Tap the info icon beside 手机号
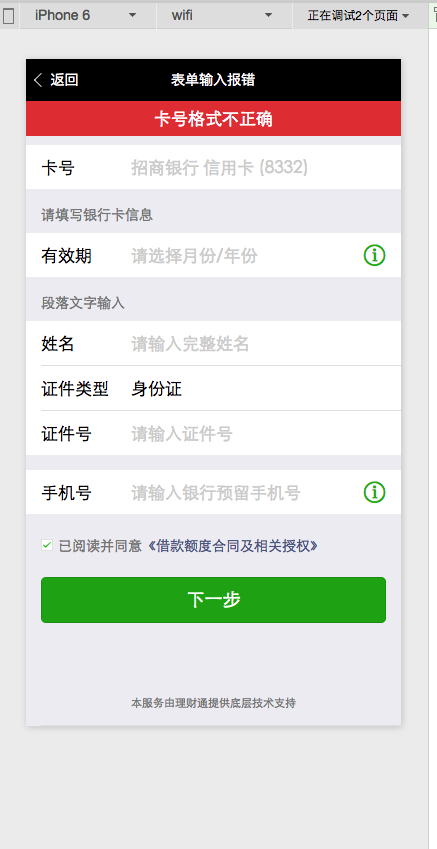This screenshot has height=849, width=437. [x=374, y=493]
